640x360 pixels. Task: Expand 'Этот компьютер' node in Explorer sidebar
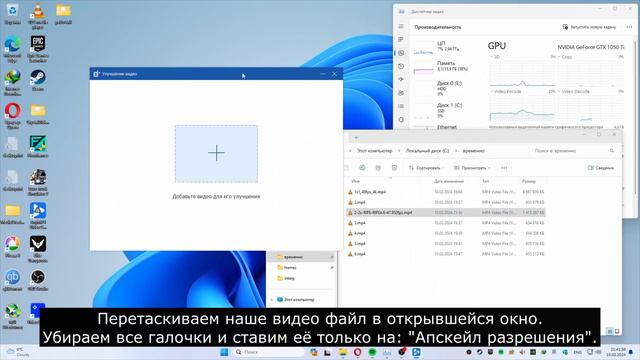pyautogui.click(x=272, y=300)
